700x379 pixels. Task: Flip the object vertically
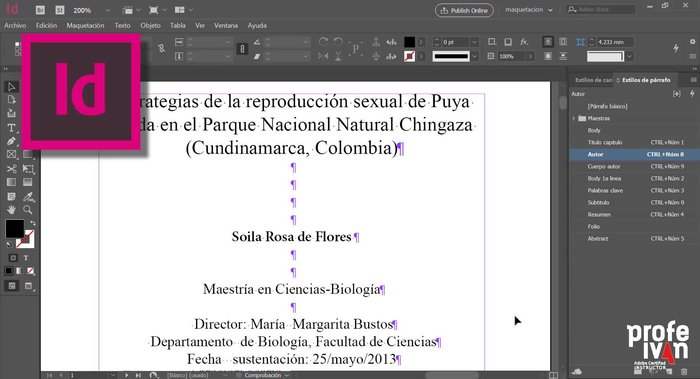click(338, 56)
